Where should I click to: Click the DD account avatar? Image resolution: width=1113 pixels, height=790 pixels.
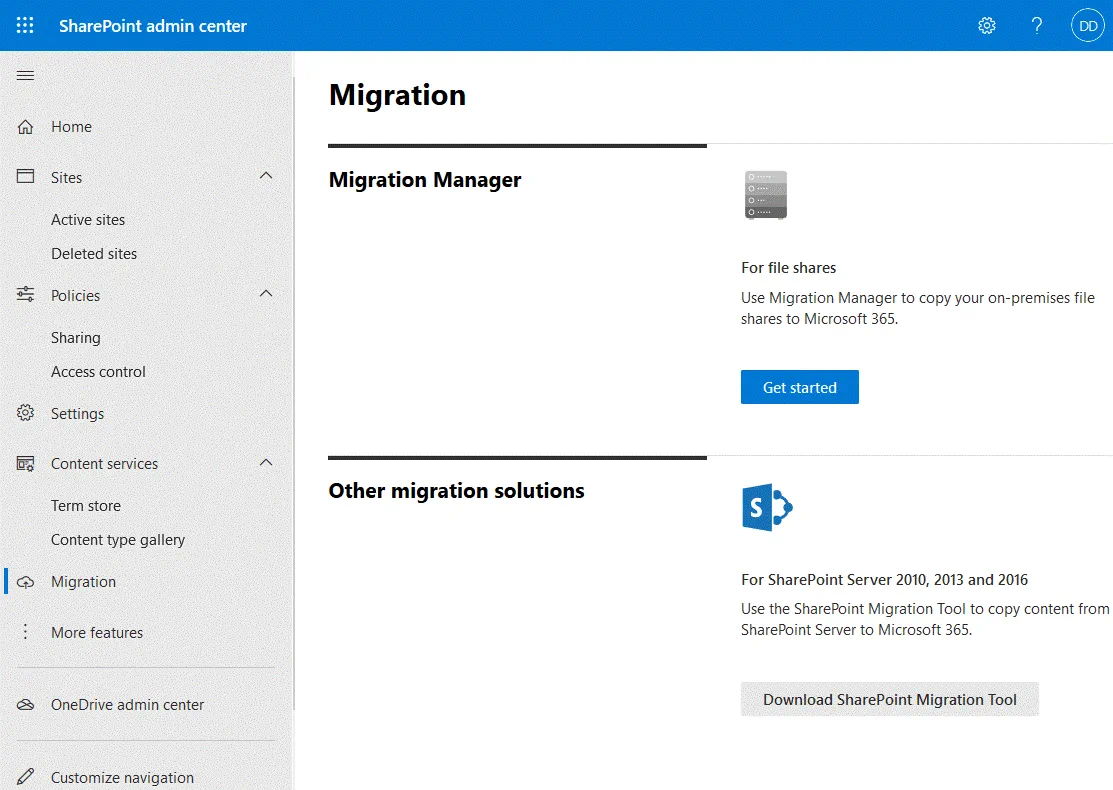(x=1087, y=25)
